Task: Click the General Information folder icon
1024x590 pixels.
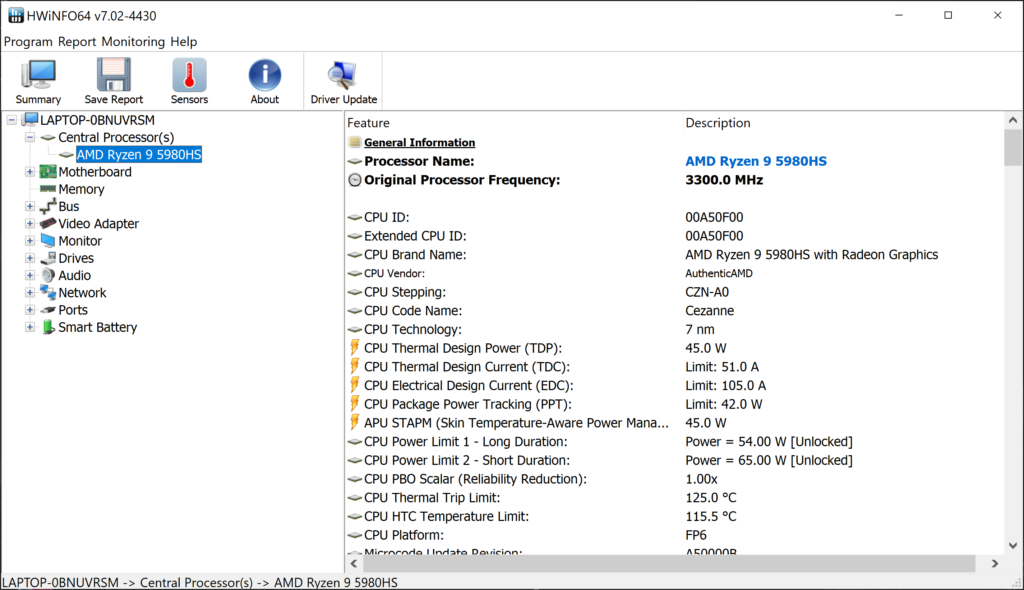Action: tap(355, 142)
